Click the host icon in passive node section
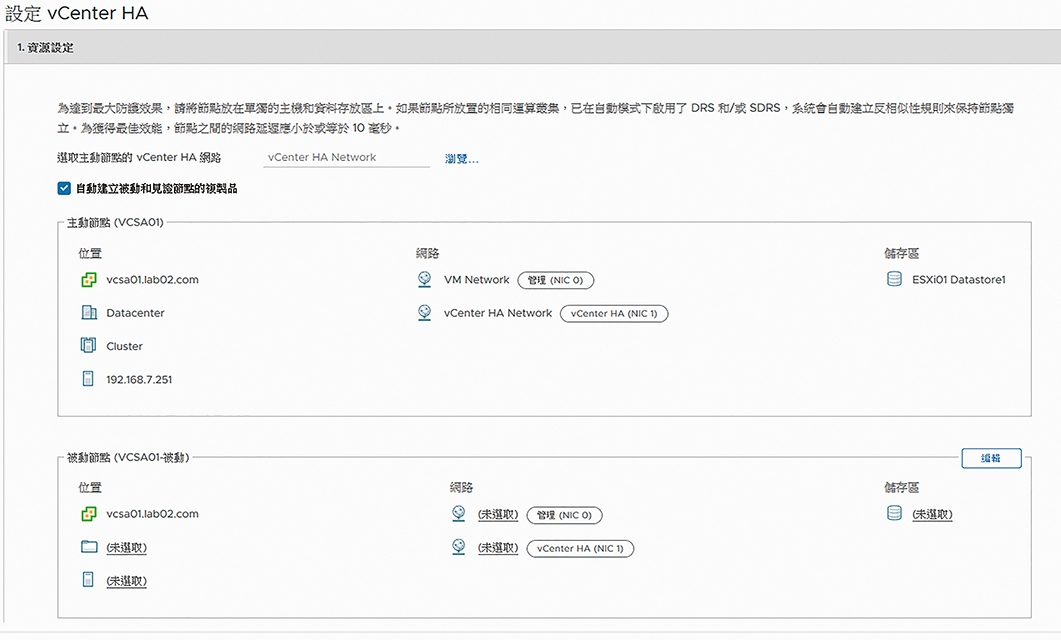Screen dimensions: 1061x640 pyautogui.click(x=88, y=580)
